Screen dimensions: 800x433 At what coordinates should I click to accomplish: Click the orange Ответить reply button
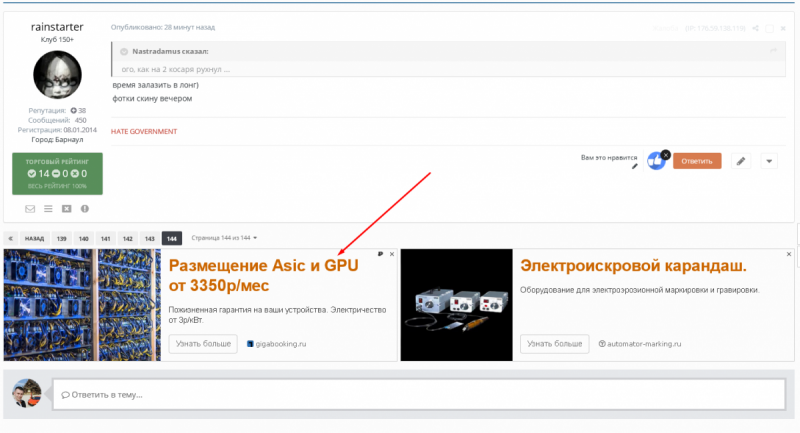(697, 161)
